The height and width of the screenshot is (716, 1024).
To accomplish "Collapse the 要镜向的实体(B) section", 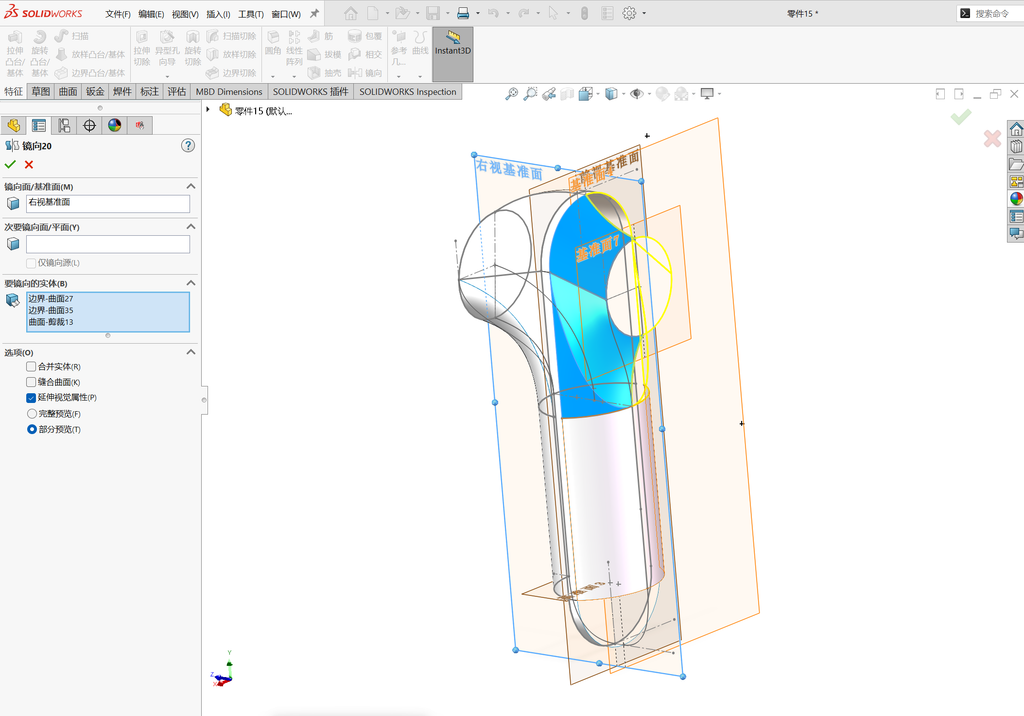I will point(191,283).
